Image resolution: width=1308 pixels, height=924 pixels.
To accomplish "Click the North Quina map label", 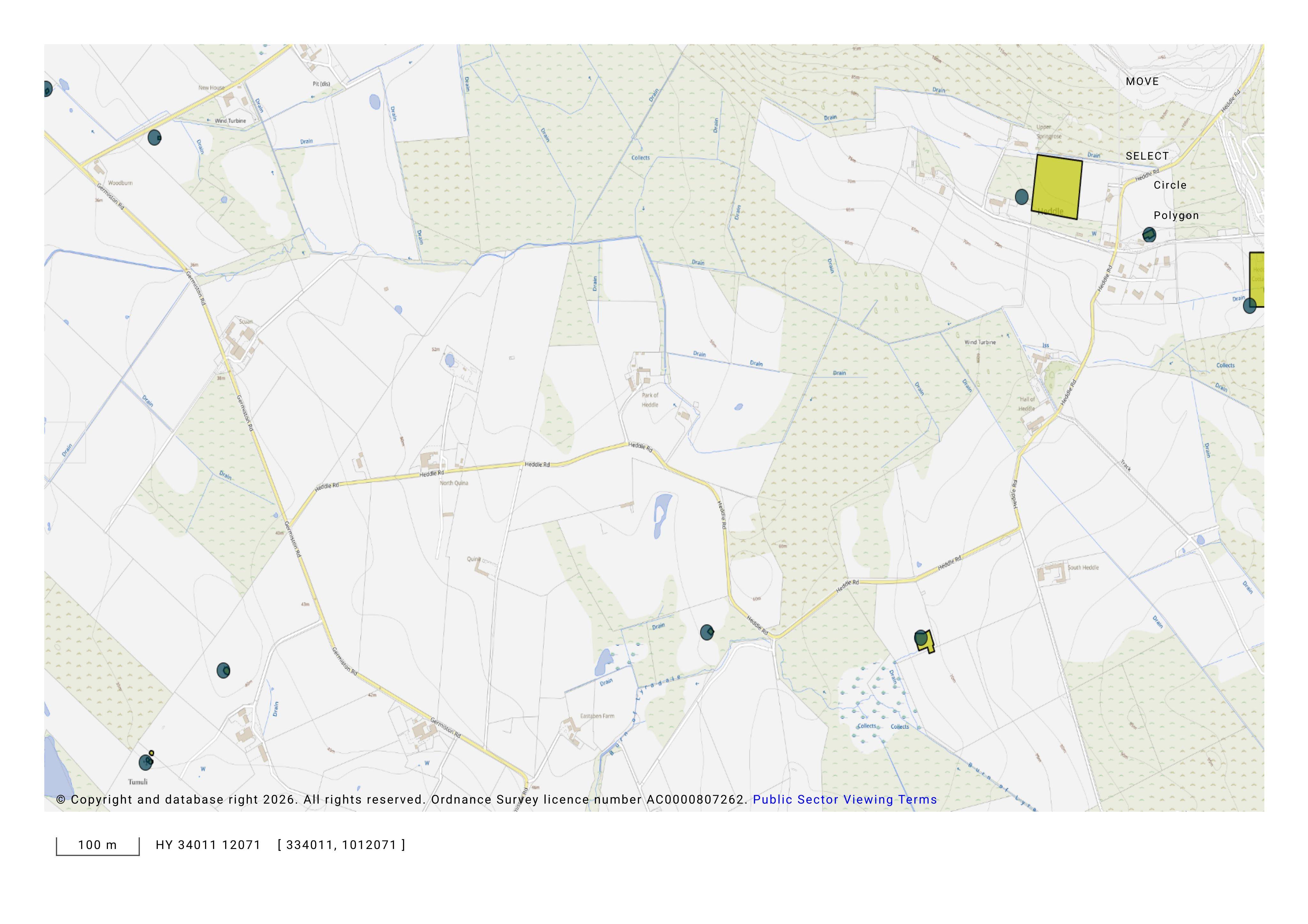I will coord(454,483).
